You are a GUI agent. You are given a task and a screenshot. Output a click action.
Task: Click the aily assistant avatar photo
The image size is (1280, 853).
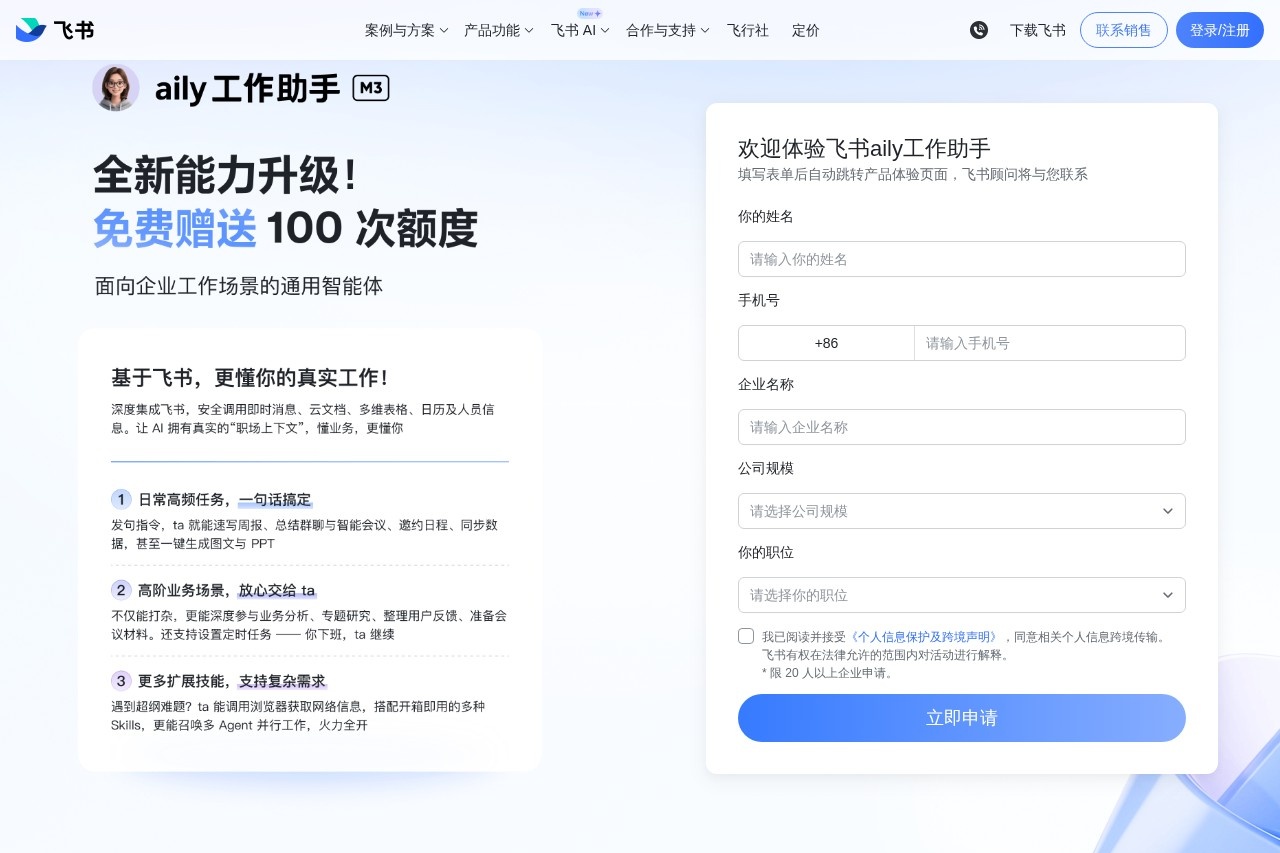116,87
